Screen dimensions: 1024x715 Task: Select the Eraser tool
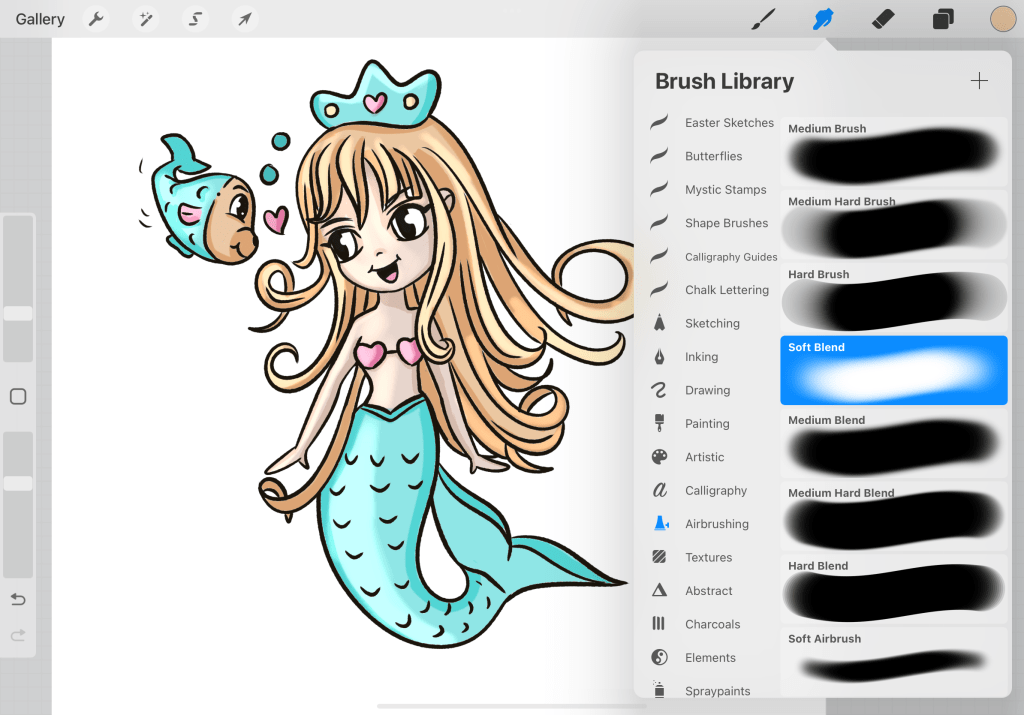882,19
